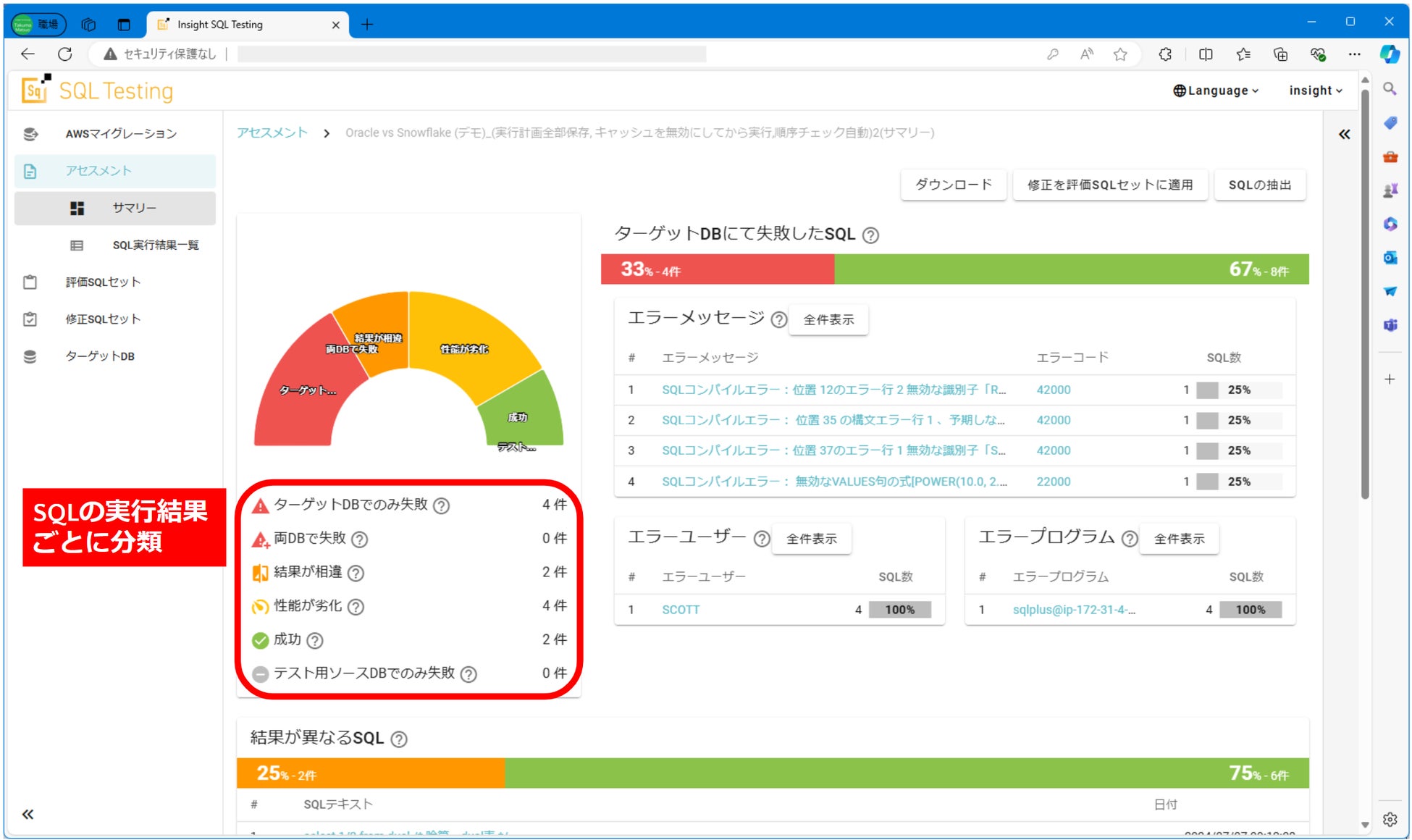This screenshot has width=1412, height=840.
Task: Click the SCOTT error user link
Action: [681, 610]
